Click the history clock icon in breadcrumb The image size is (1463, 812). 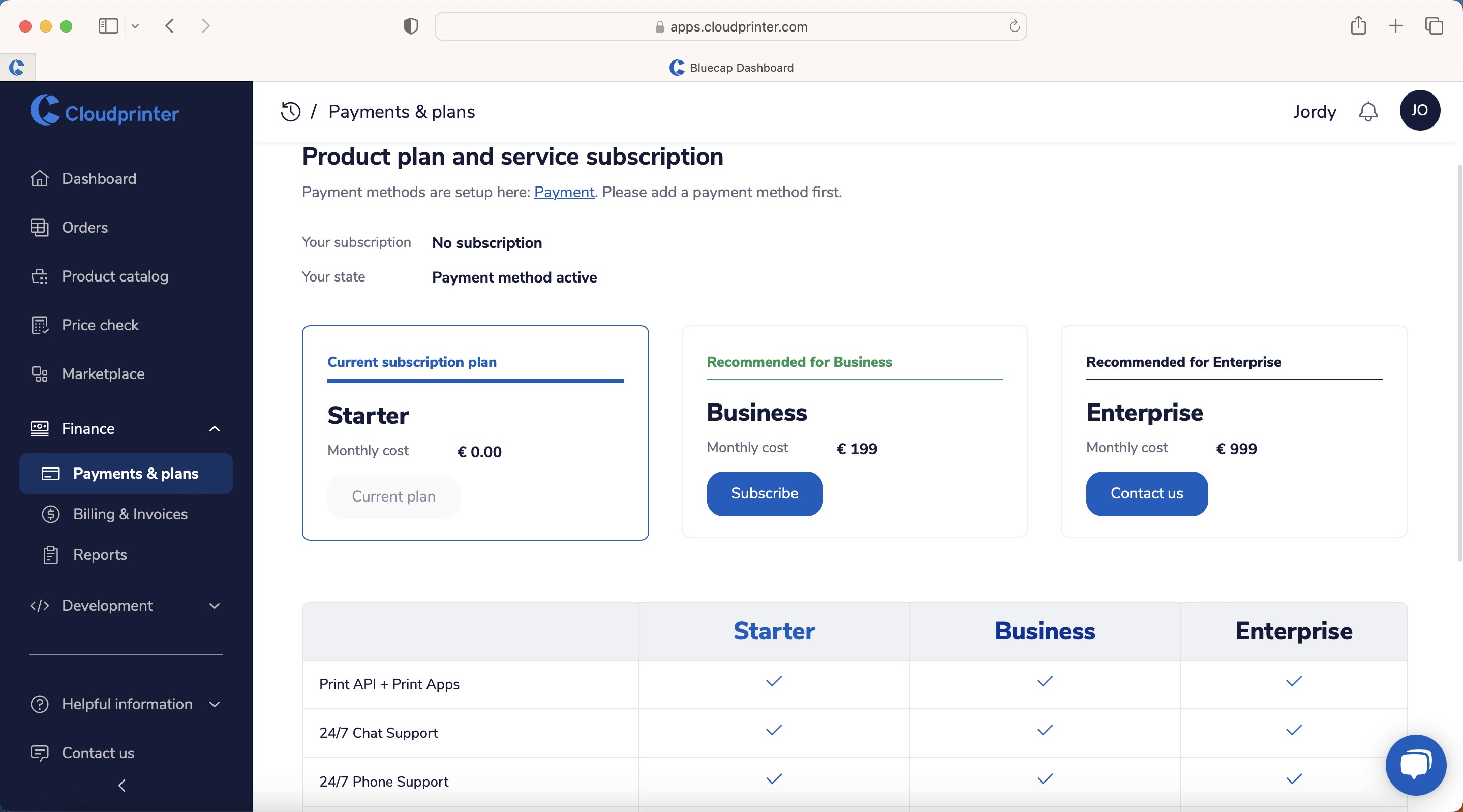click(290, 111)
